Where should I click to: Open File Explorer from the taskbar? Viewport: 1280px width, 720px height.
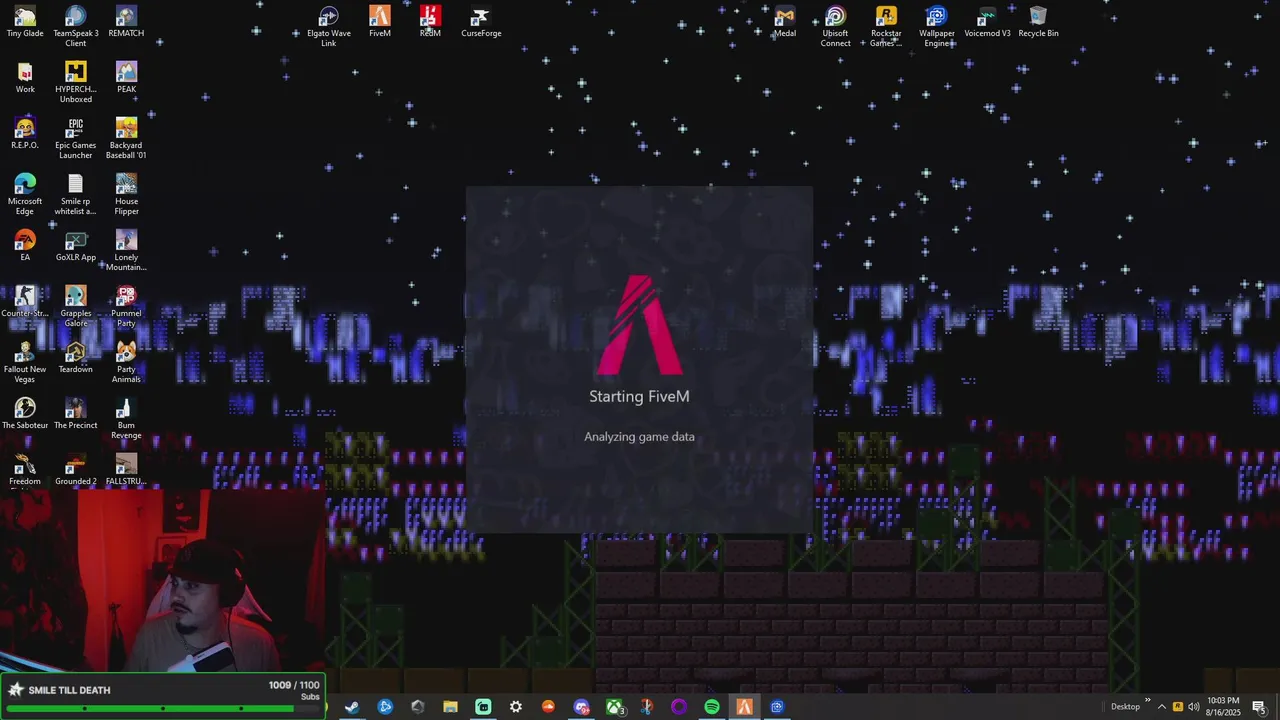point(450,707)
